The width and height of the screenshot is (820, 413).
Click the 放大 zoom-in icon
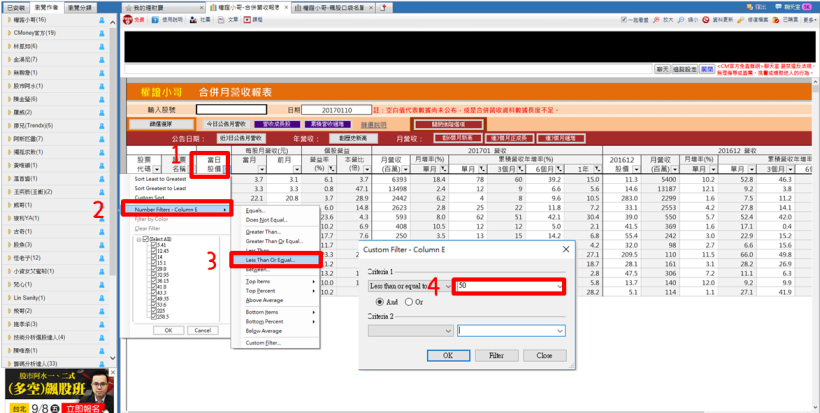coord(658,19)
